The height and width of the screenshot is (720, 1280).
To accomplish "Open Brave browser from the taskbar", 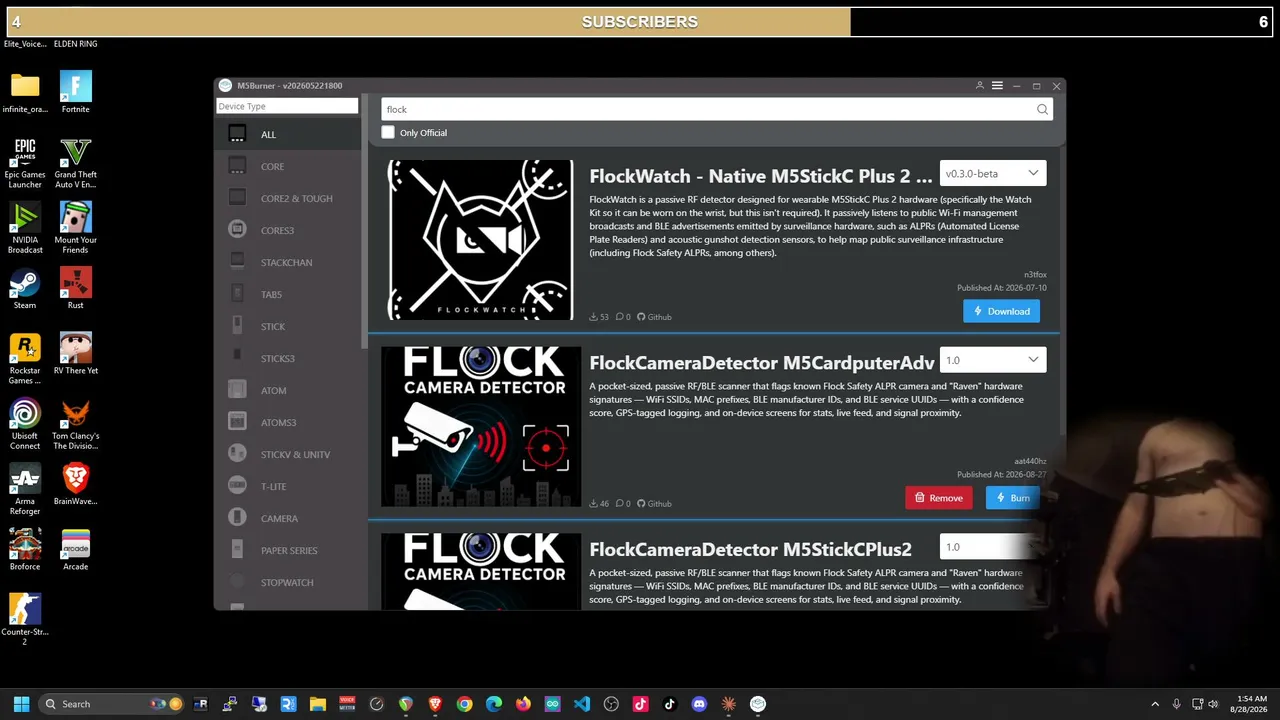I will (435, 704).
